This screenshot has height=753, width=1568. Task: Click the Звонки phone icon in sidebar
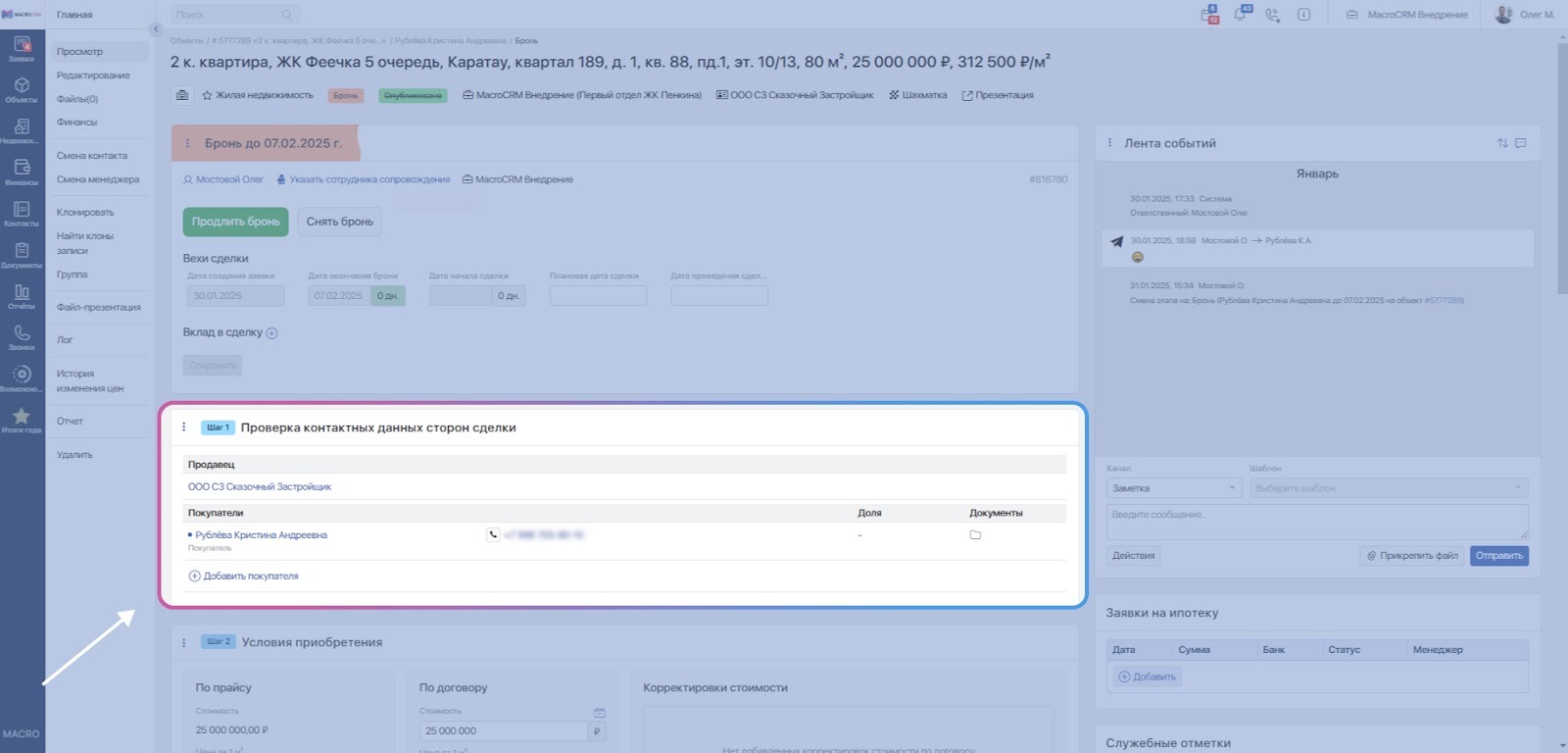click(22, 336)
